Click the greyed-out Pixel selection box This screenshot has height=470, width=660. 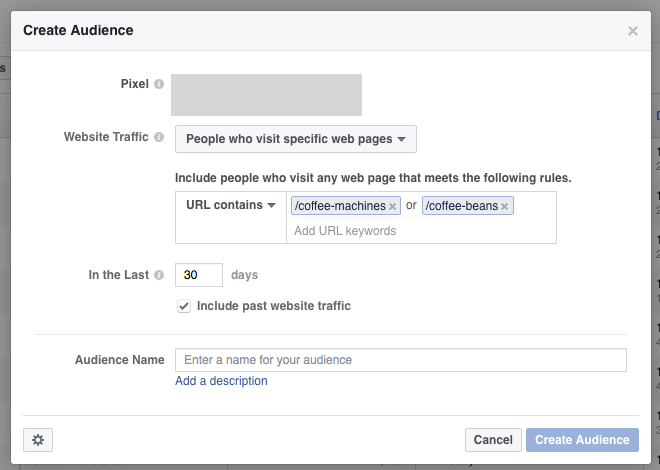tap(266, 95)
